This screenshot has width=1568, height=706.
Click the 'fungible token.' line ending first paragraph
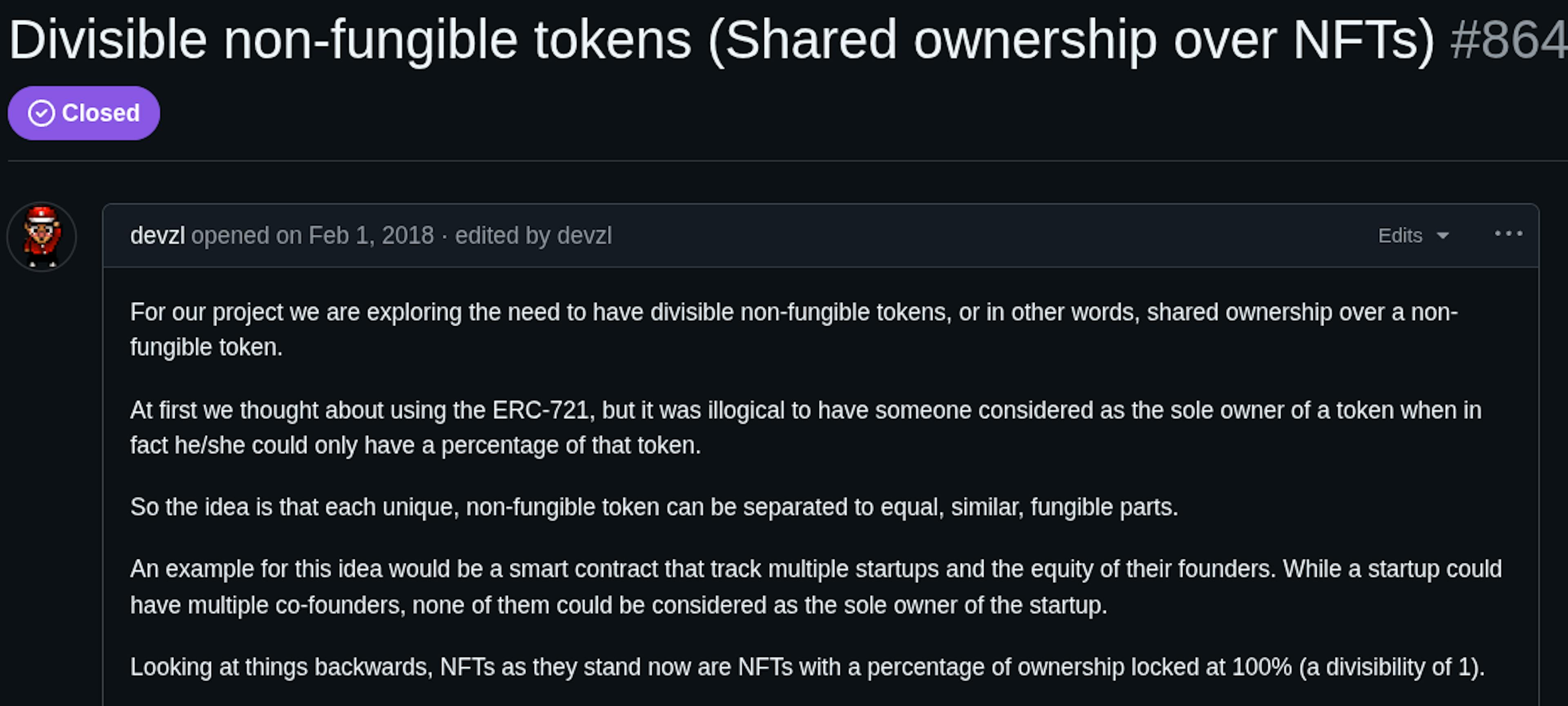click(x=206, y=347)
